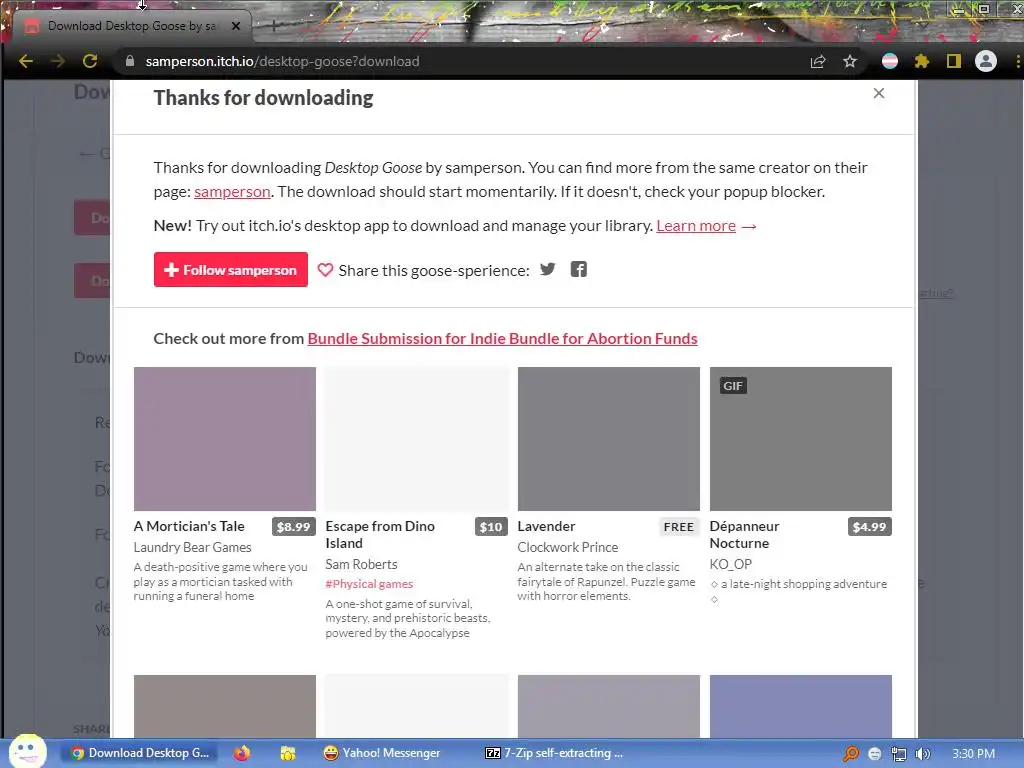
Task: Click the FREE price label
Action: point(679,527)
